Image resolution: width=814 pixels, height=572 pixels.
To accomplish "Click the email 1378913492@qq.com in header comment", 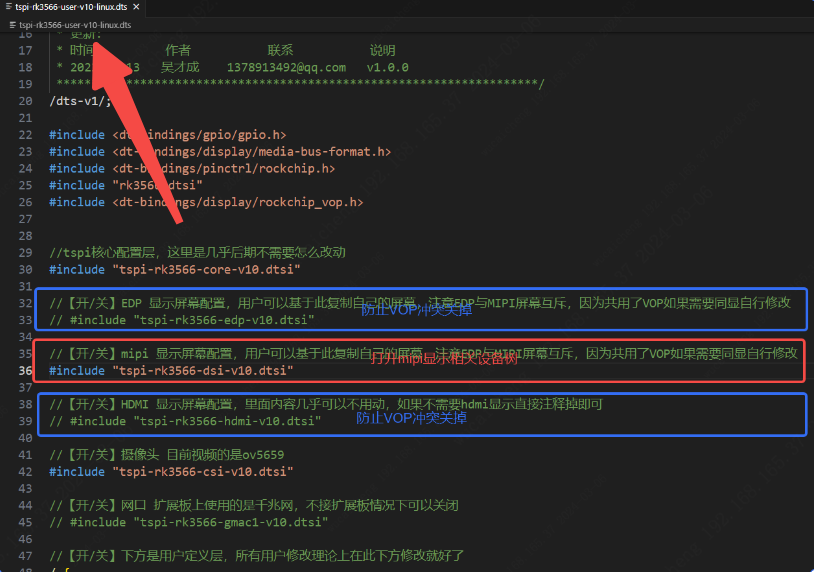I will pyautogui.click(x=286, y=67).
